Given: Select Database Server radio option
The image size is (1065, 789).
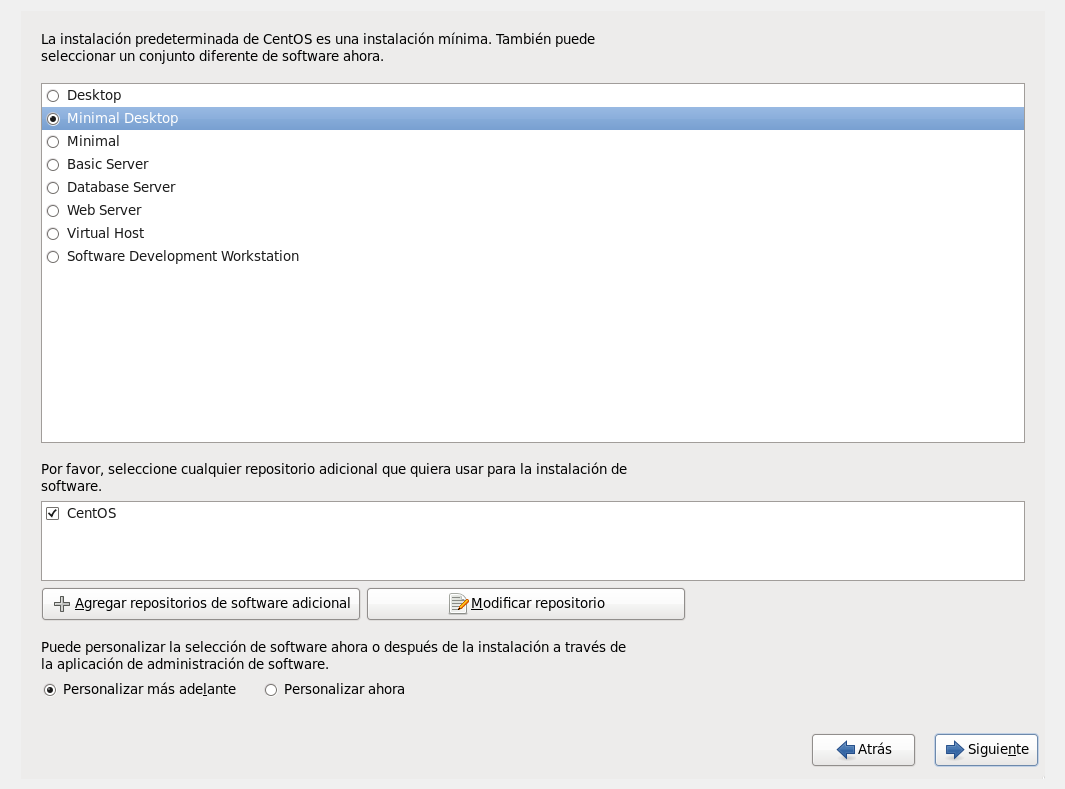Looking at the screenshot, I should tap(53, 188).
